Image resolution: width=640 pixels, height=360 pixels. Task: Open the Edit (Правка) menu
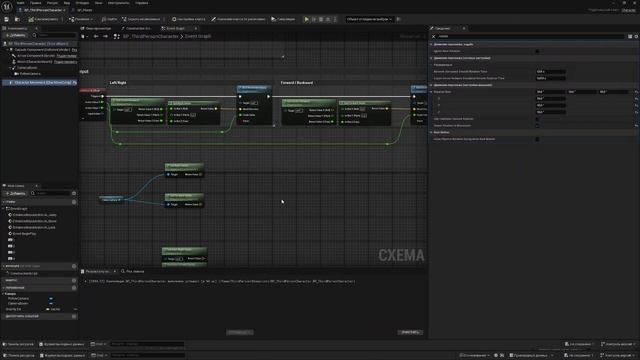[36, 3]
